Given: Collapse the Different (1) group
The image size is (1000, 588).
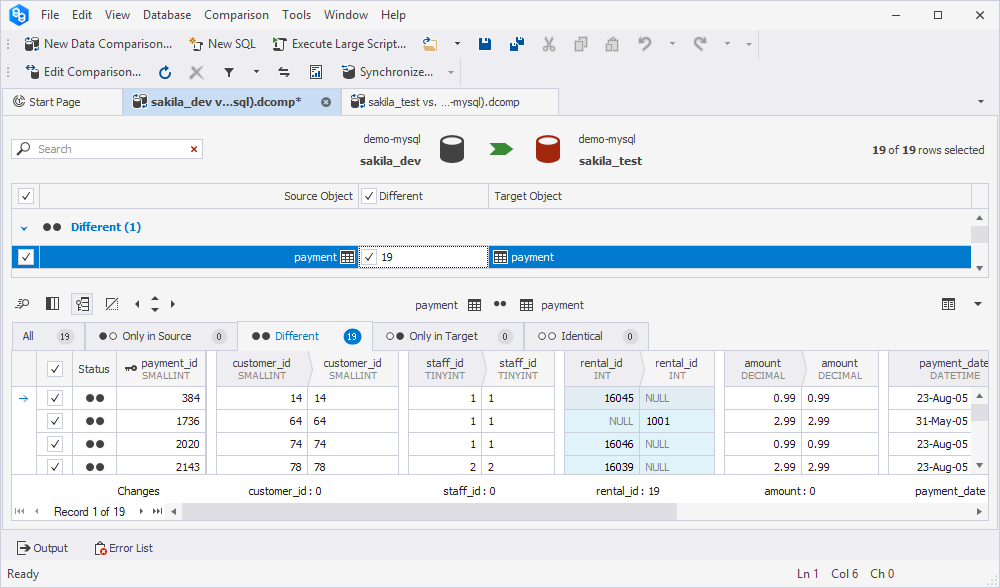Looking at the screenshot, I should point(25,228).
